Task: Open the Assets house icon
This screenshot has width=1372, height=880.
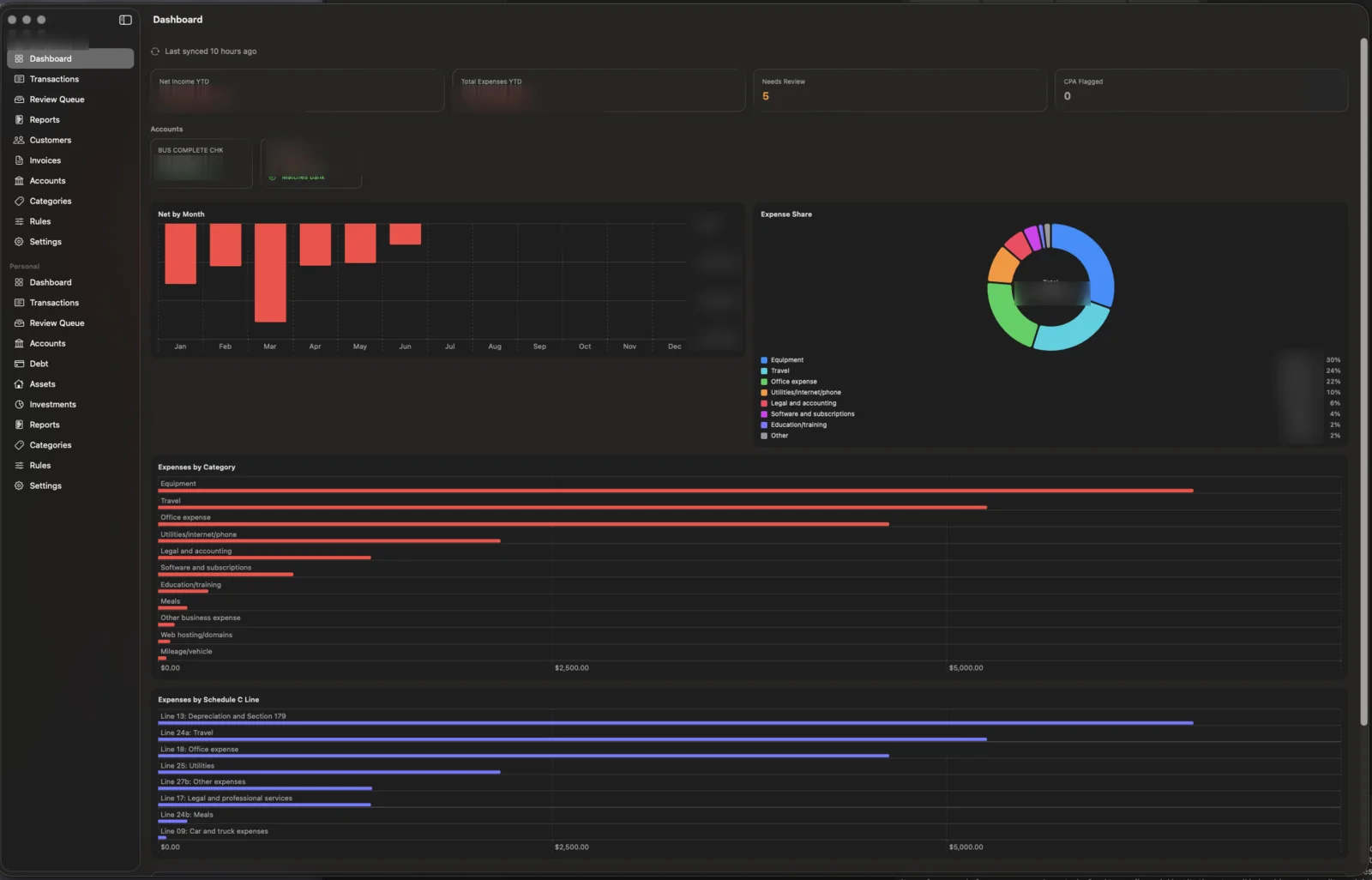Action: (19, 384)
